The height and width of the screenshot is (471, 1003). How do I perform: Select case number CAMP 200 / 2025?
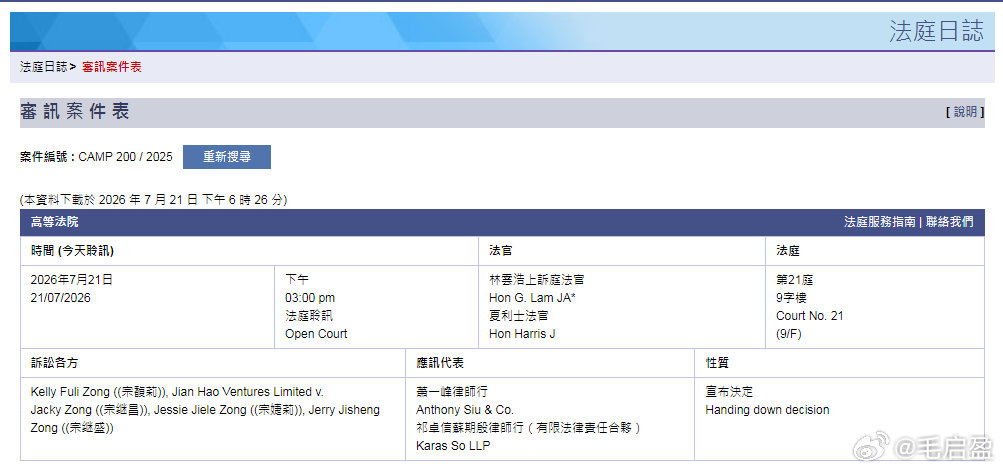coord(125,157)
